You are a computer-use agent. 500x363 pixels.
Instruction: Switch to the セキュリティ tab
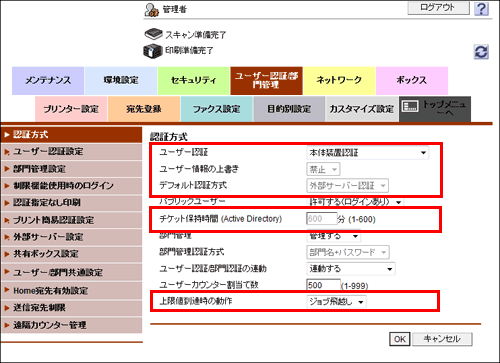click(193, 81)
